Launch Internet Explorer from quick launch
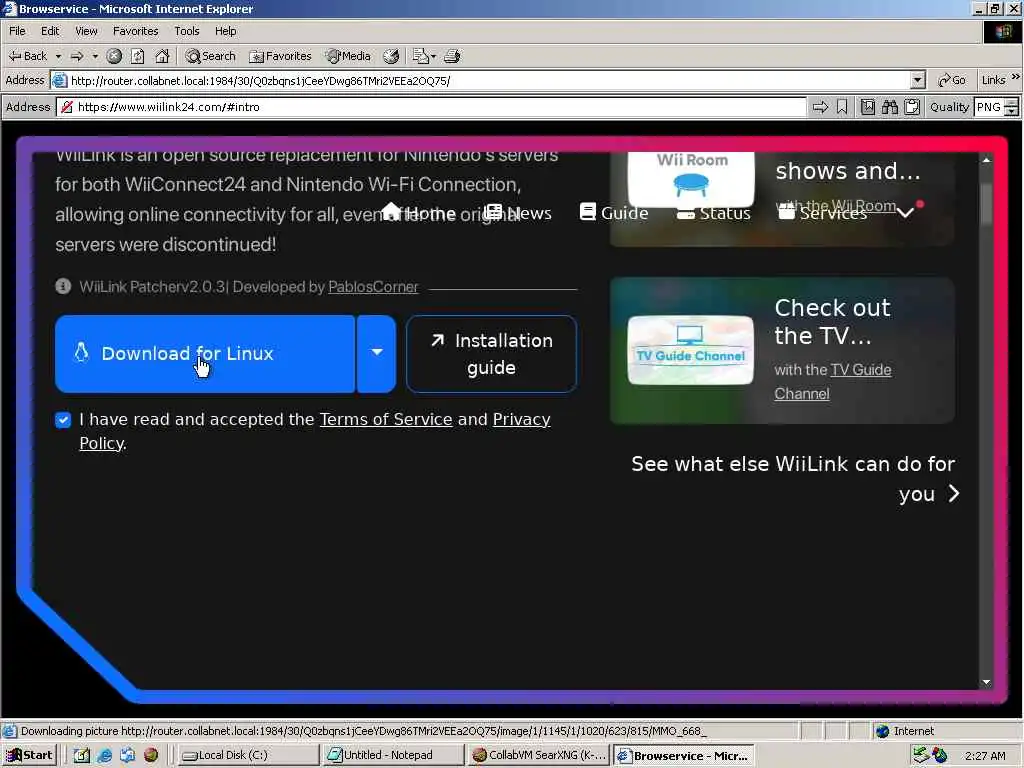The image size is (1024, 768). [x=104, y=756]
